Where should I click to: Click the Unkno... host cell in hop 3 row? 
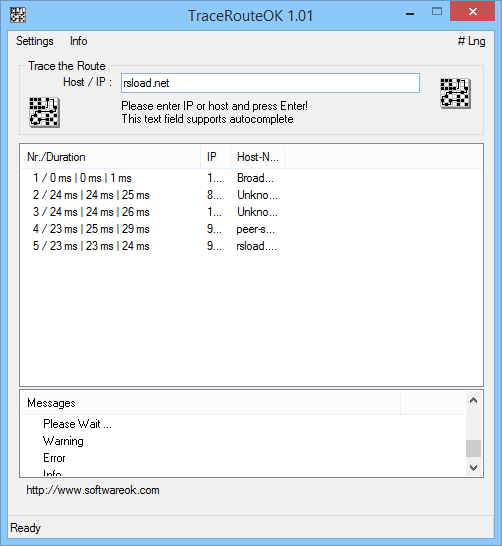coord(257,212)
